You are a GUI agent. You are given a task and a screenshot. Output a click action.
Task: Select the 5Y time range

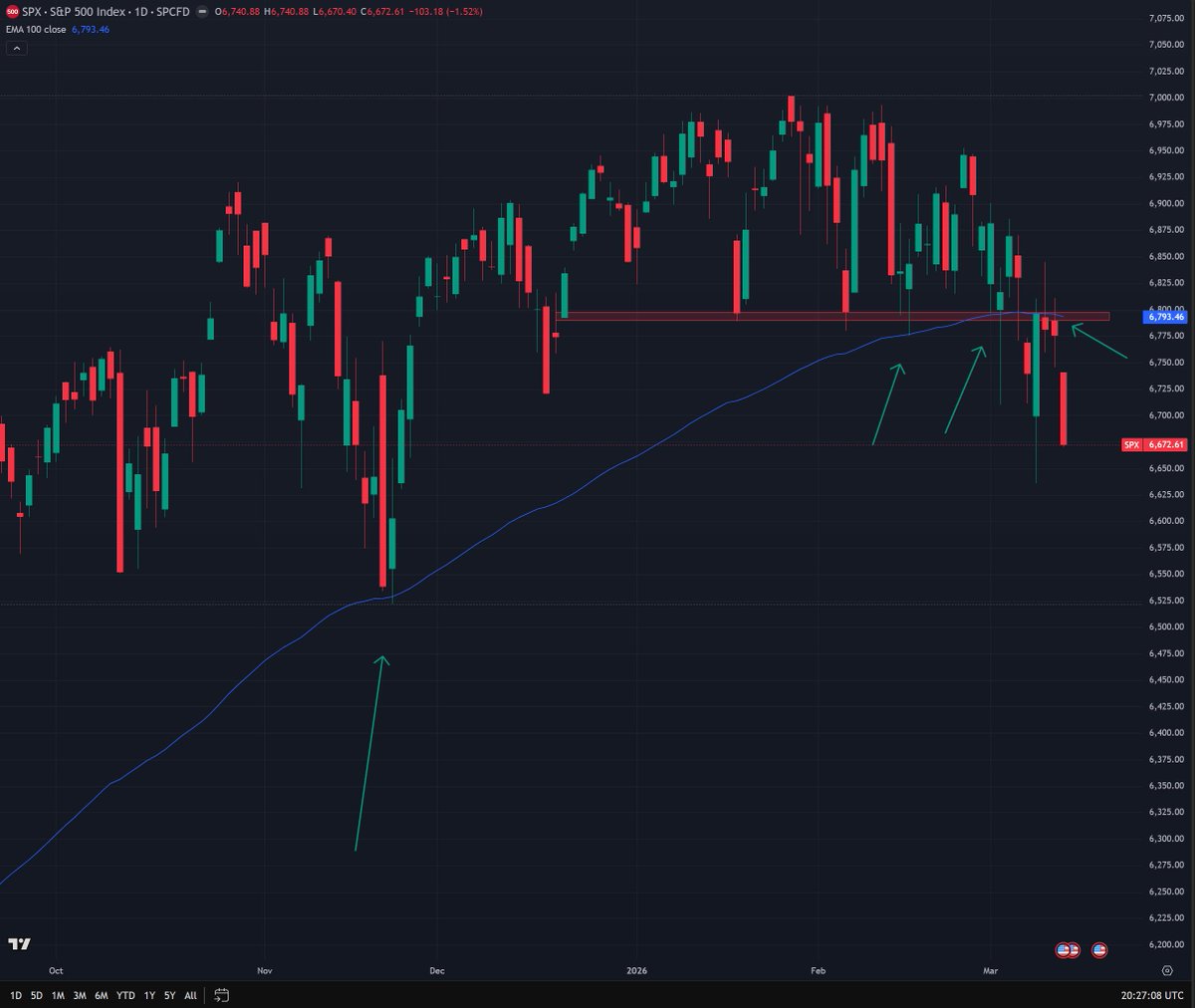[170, 995]
